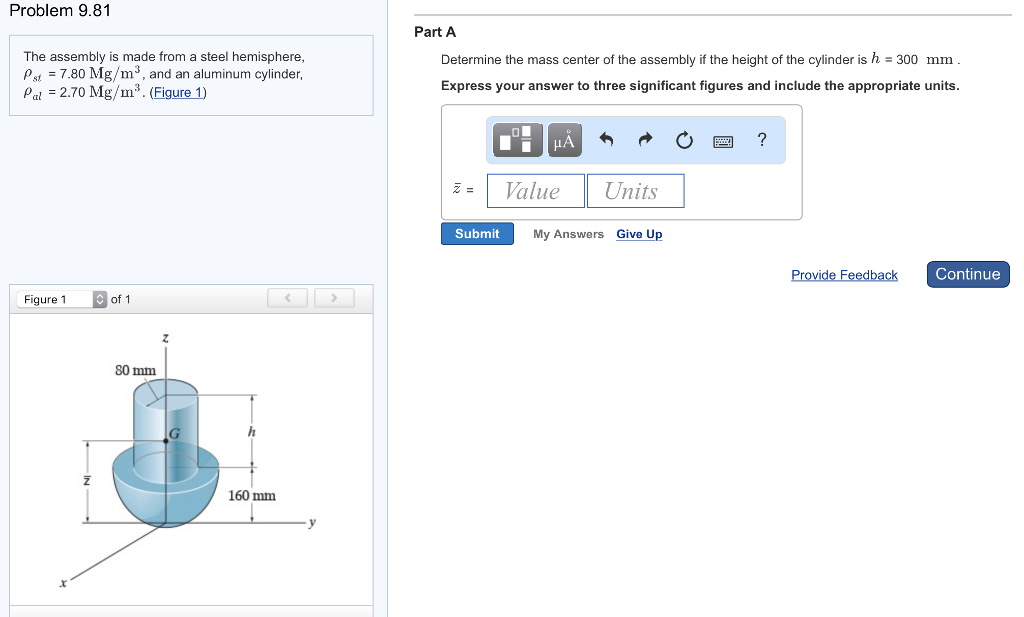Open Figure 1 from the problem statement link
Image resolution: width=1024 pixels, height=617 pixels.
pyautogui.click(x=178, y=92)
